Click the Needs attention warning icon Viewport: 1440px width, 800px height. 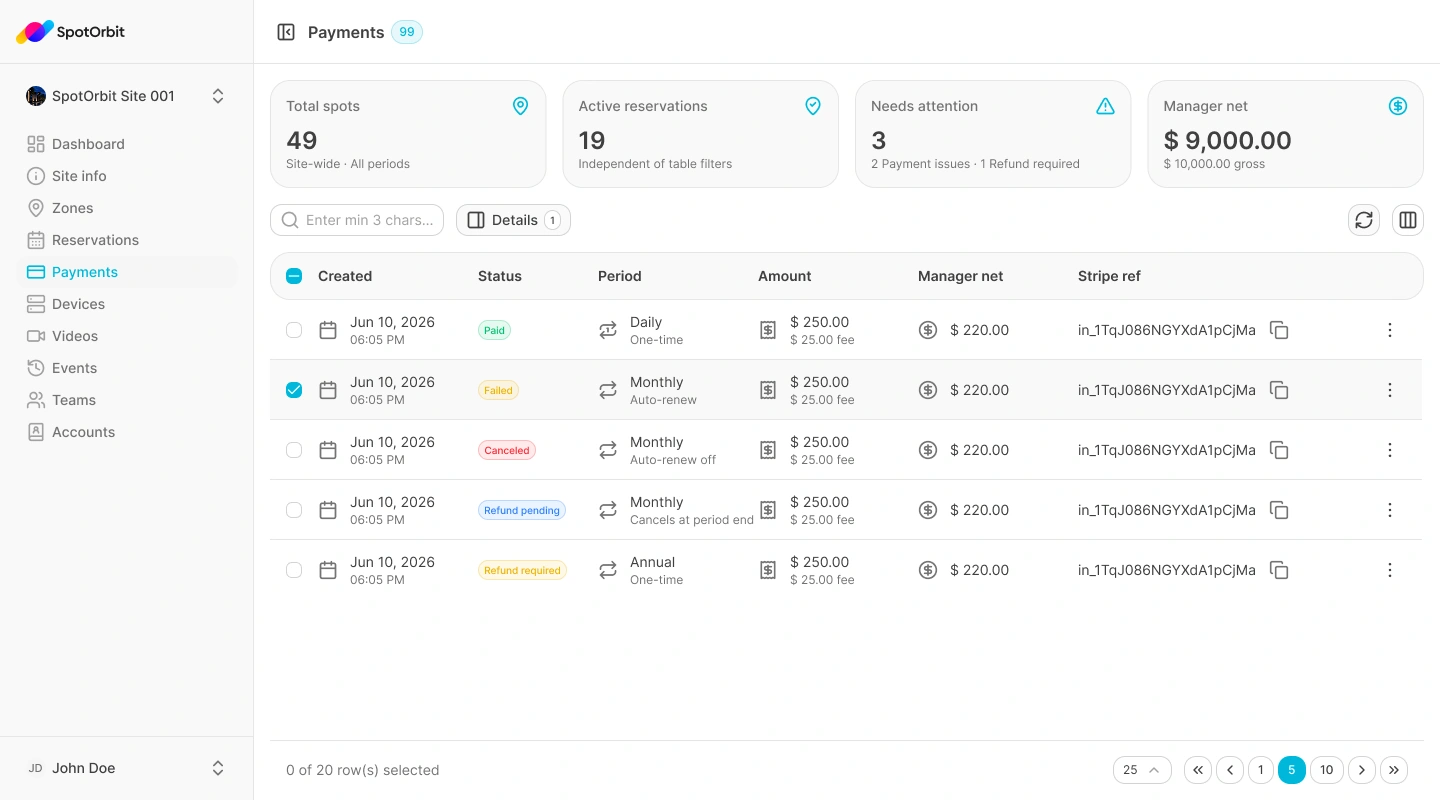point(1105,106)
